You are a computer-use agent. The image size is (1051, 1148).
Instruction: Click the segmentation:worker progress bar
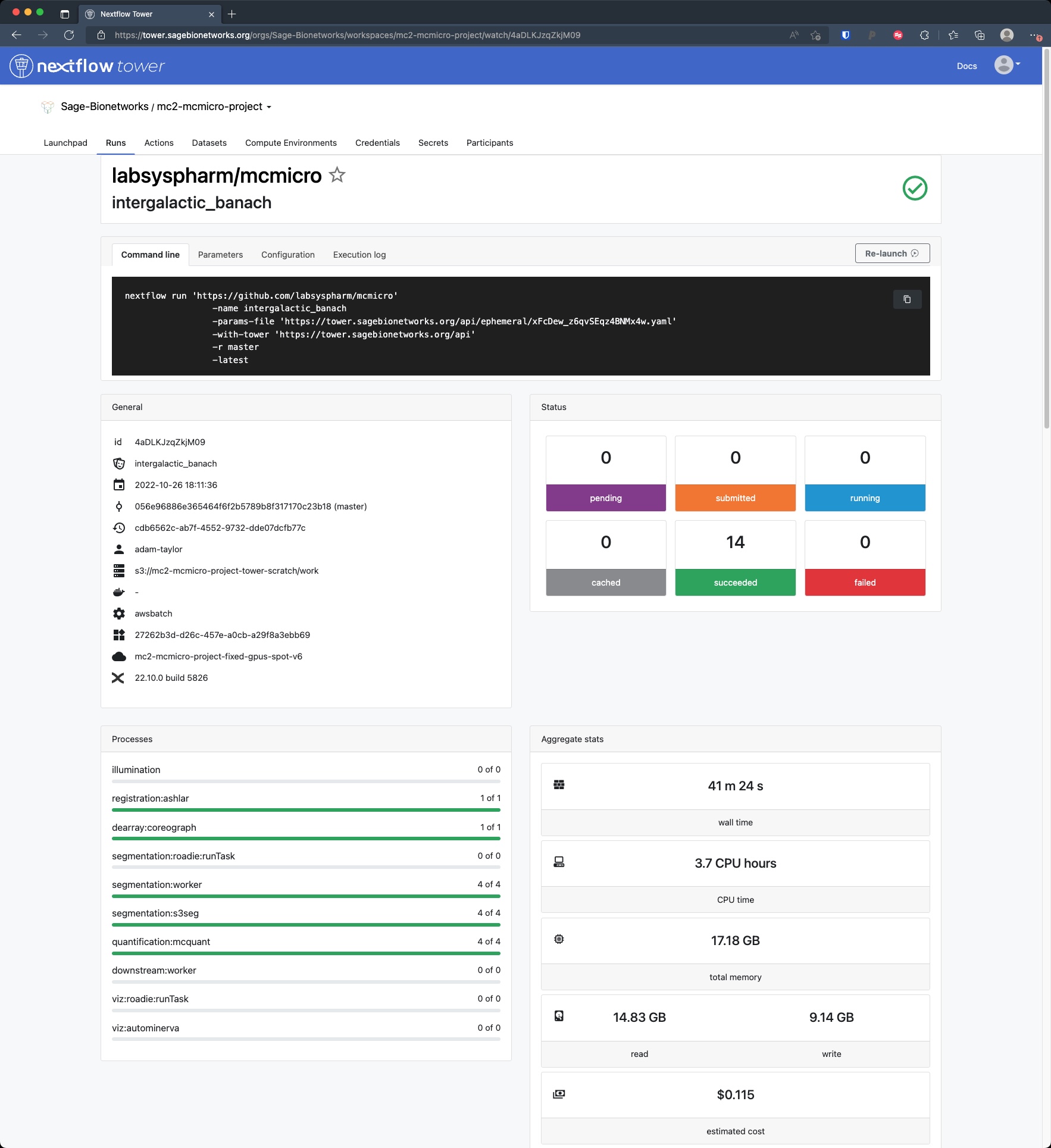click(305, 896)
